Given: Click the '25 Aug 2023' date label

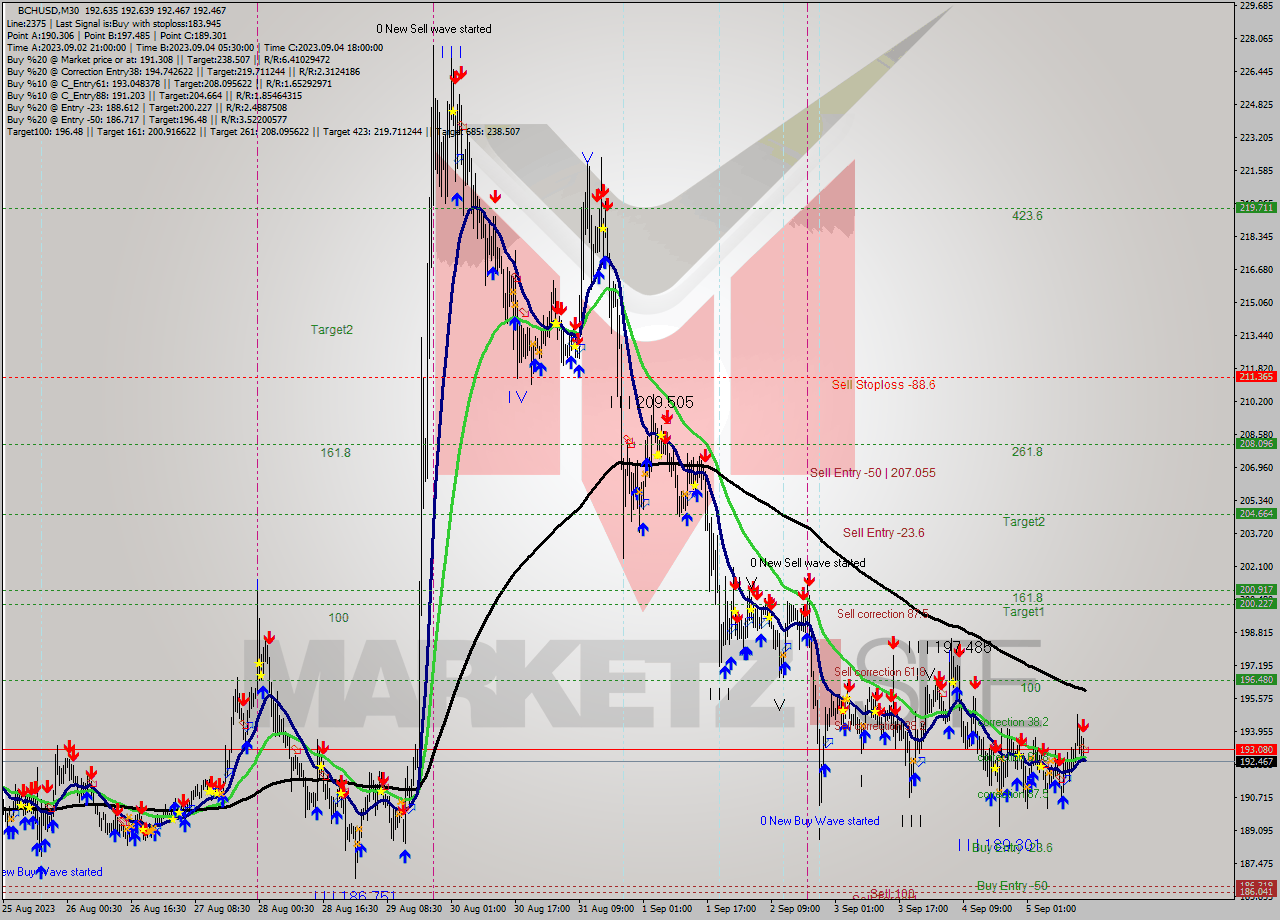Looking at the screenshot, I should click(26, 909).
